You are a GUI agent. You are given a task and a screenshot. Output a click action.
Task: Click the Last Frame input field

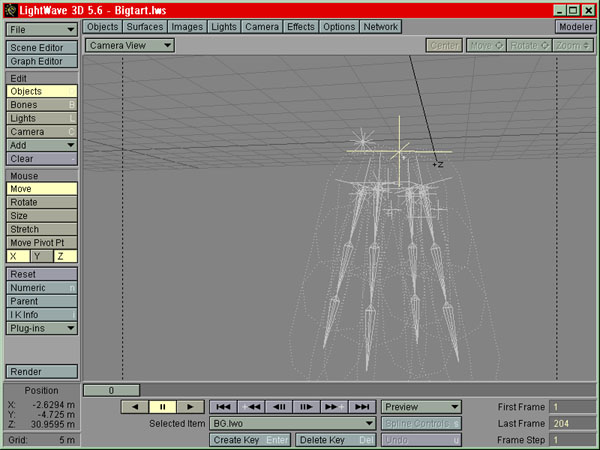(x=569, y=424)
